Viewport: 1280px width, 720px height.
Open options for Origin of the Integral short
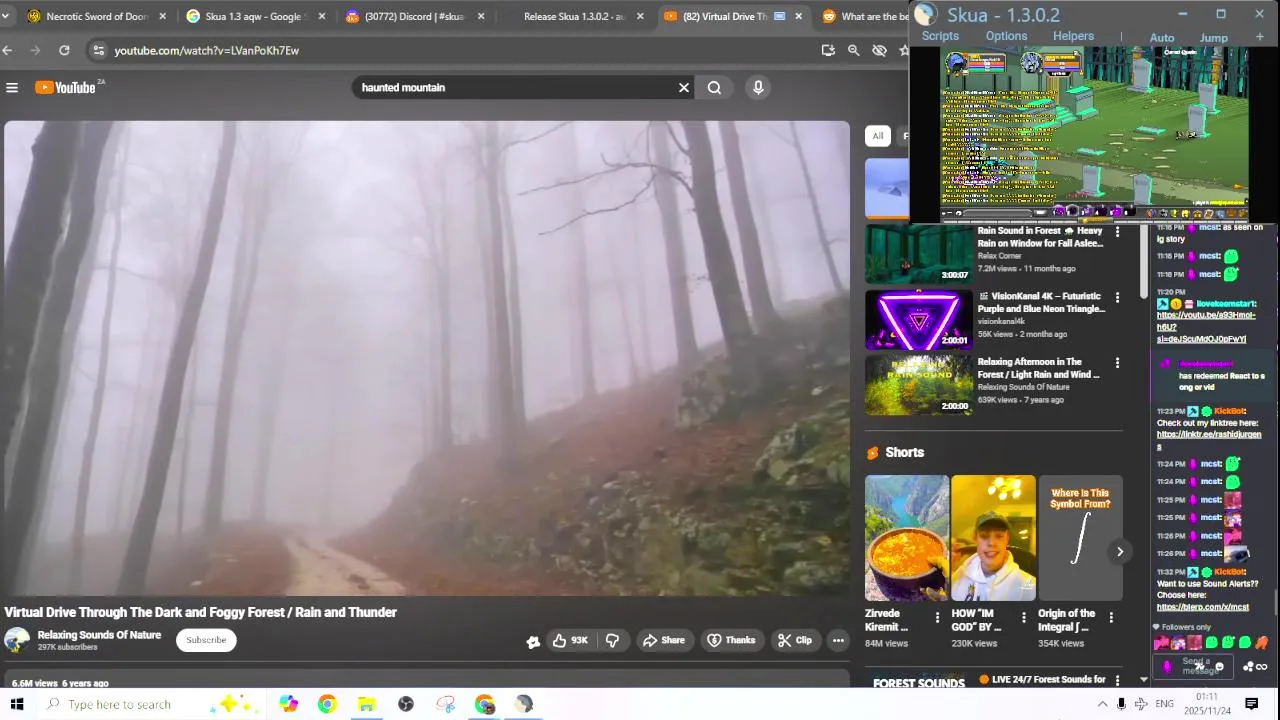(x=1110, y=618)
